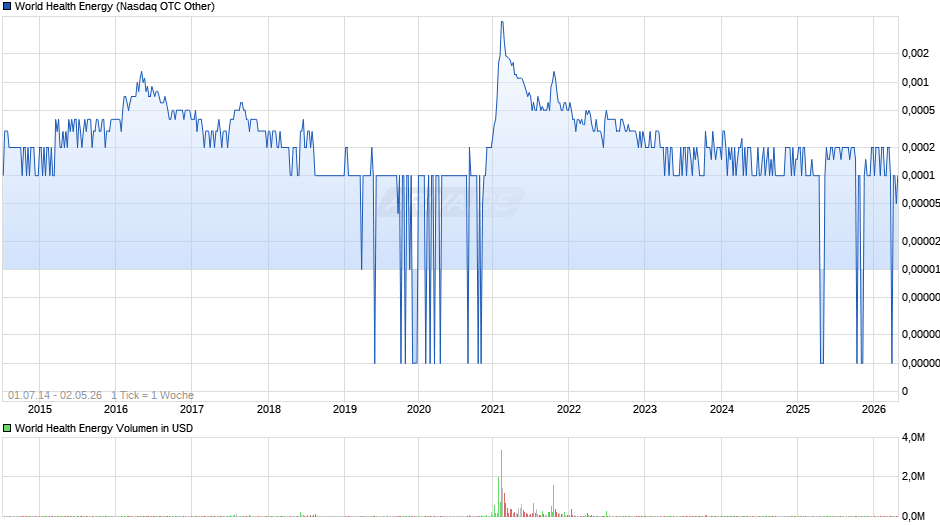940x526 pixels.
Task: Select the 2023 year label on the x-axis
Action: click(x=645, y=409)
